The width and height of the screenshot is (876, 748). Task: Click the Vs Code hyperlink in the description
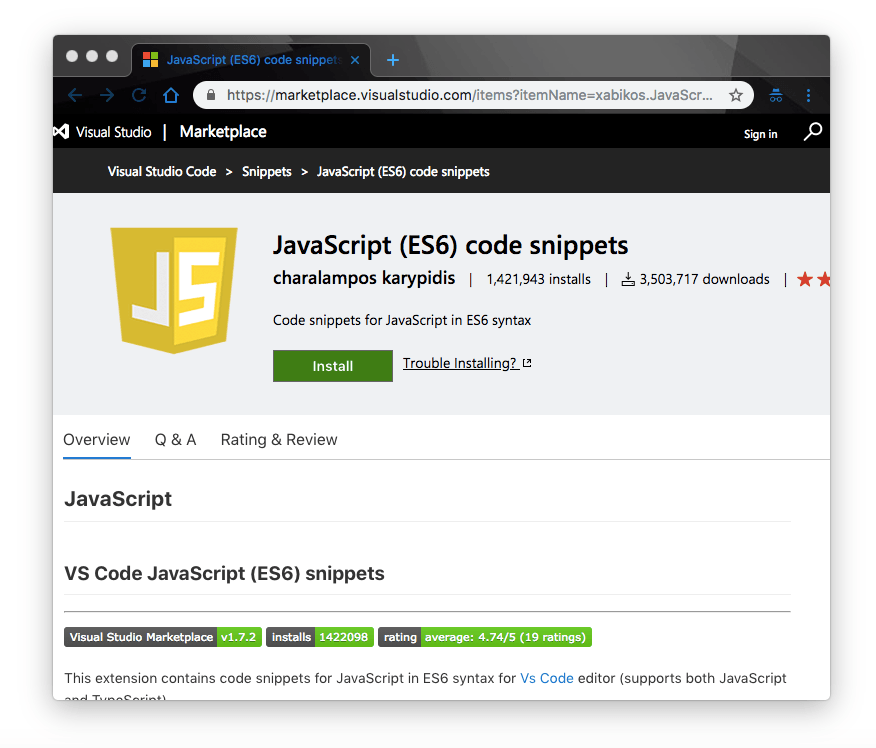(546, 677)
